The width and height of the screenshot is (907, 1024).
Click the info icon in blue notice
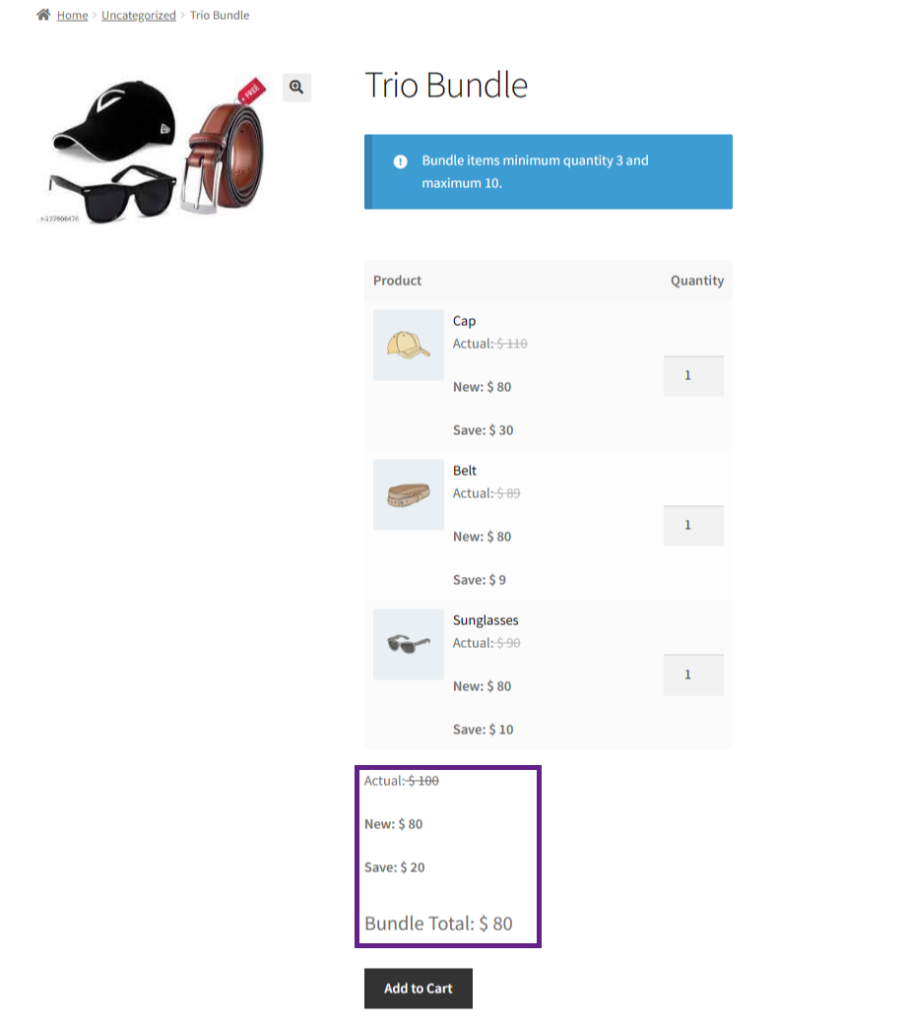click(x=400, y=161)
